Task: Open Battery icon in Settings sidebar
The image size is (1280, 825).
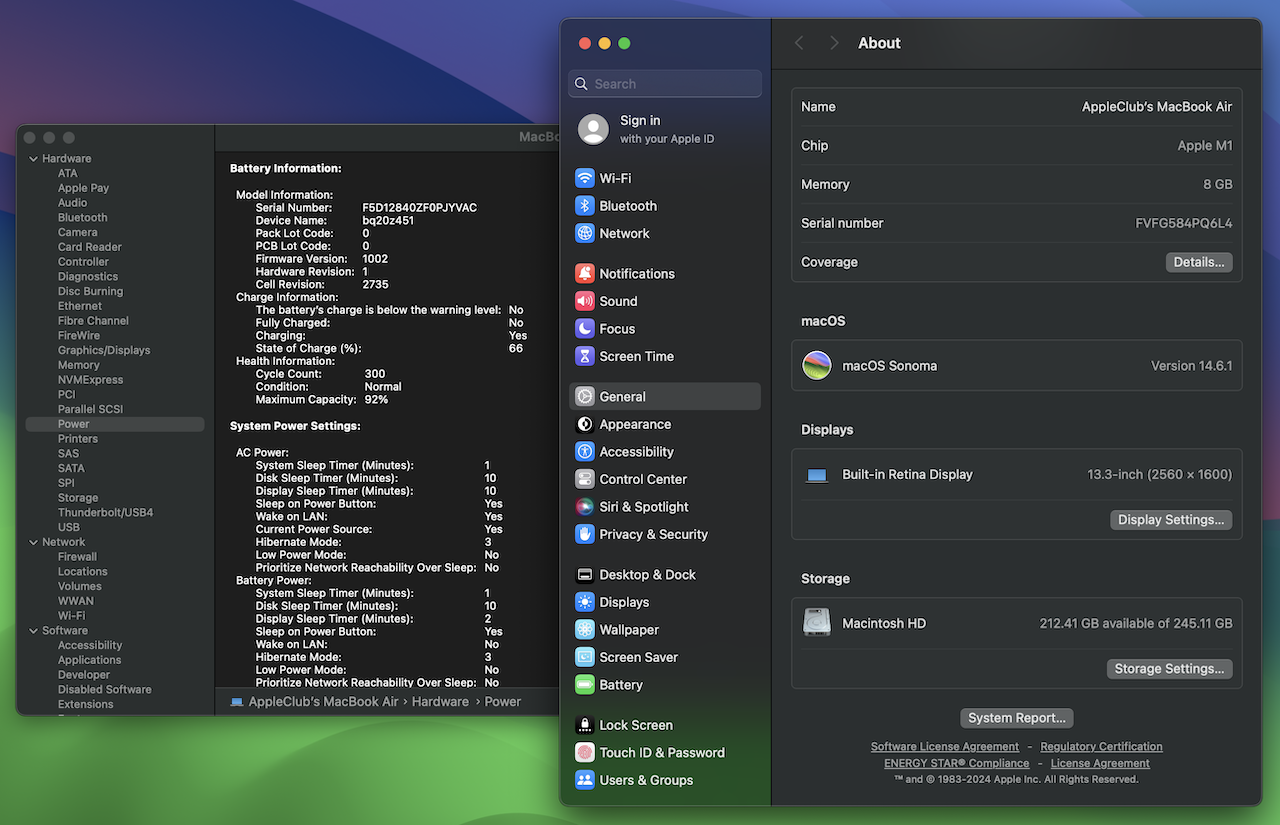Action: click(585, 685)
